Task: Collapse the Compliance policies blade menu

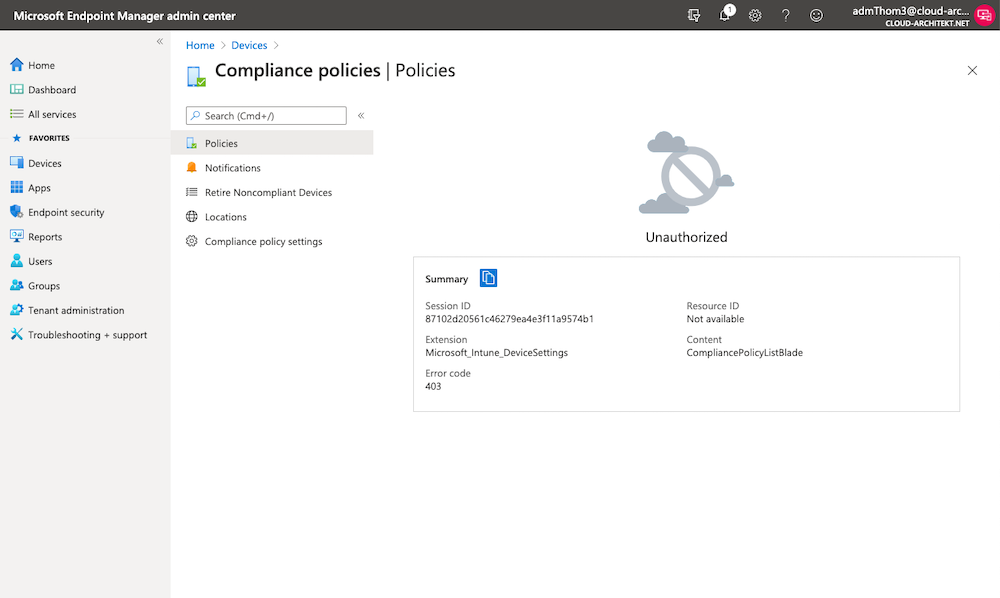Action: click(x=361, y=115)
